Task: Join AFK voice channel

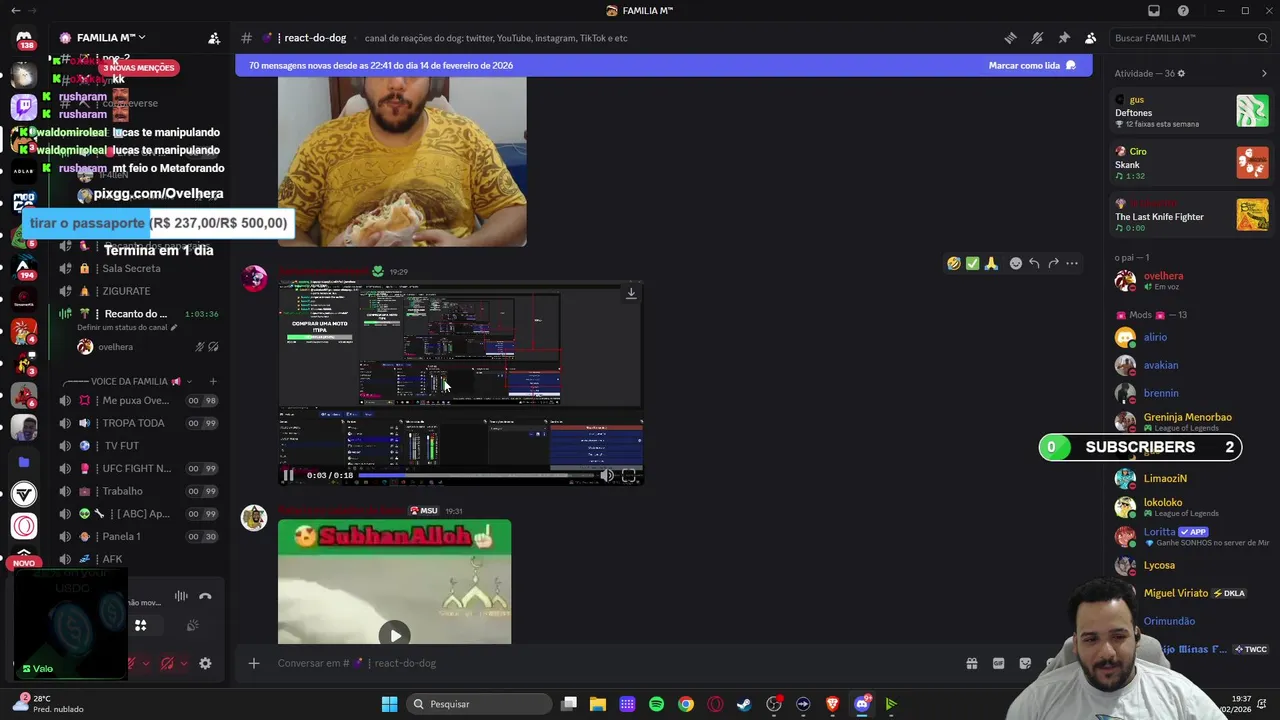Action: point(140,559)
